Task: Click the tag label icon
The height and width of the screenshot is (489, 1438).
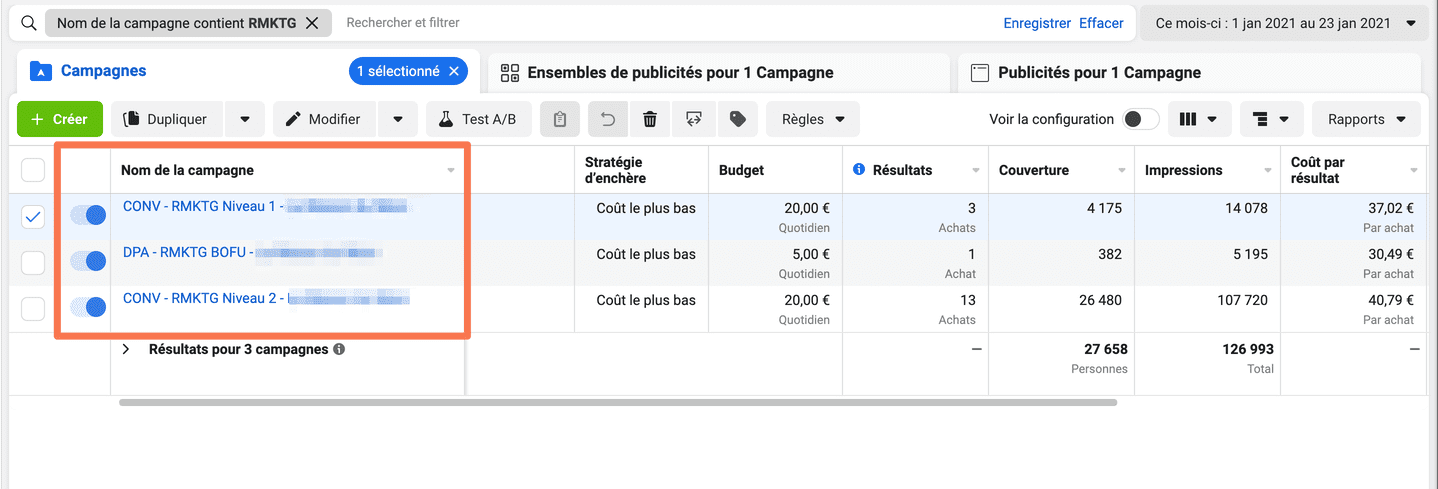Action: tap(738, 119)
